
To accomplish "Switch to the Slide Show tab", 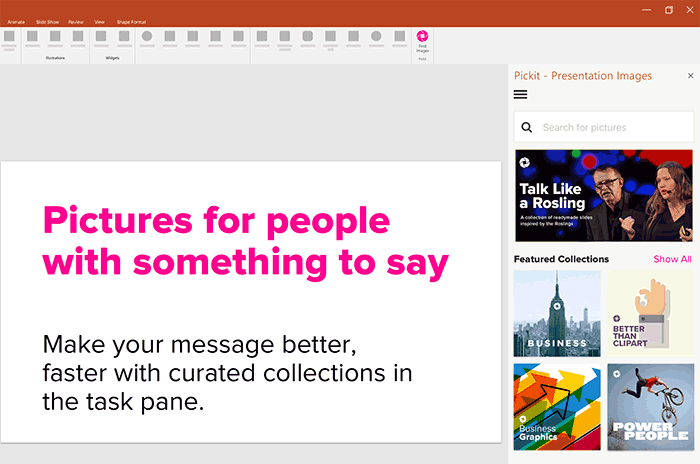I will tap(47, 22).
